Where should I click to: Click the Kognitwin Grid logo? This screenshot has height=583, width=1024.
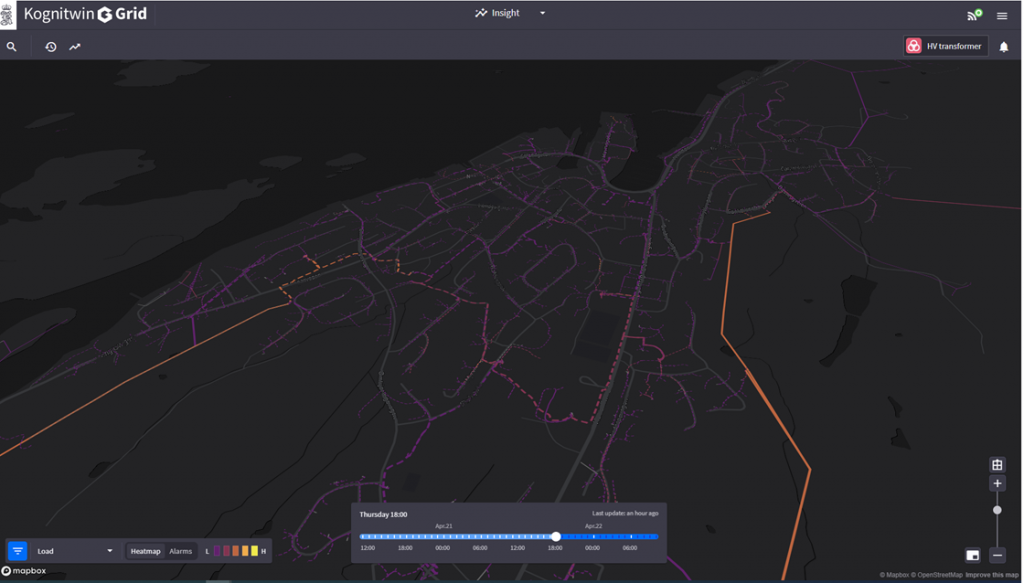tap(85, 14)
